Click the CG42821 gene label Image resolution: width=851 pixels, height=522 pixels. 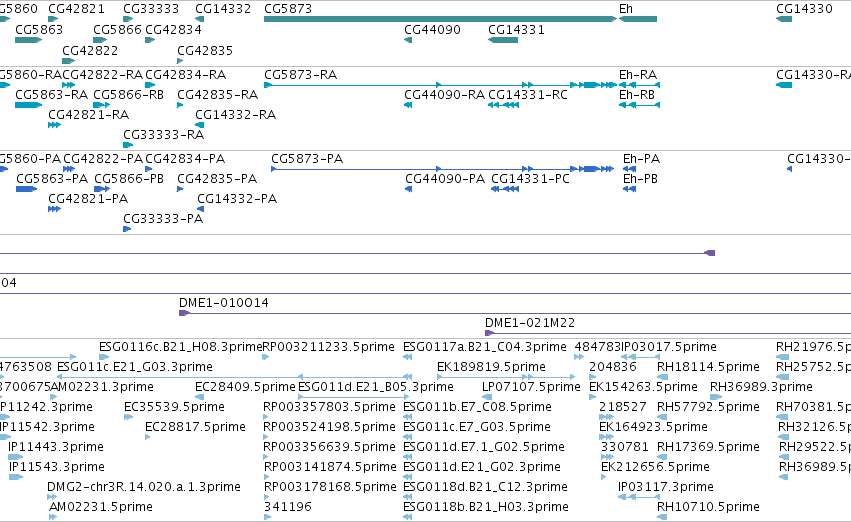[x=76, y=9]
